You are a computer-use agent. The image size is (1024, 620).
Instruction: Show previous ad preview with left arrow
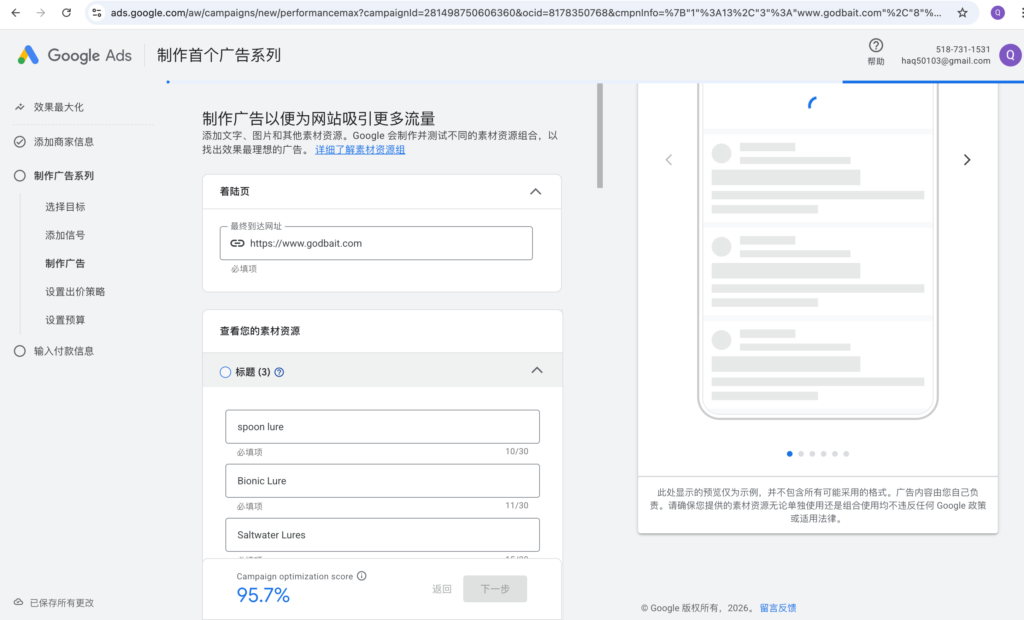(669, 160)
